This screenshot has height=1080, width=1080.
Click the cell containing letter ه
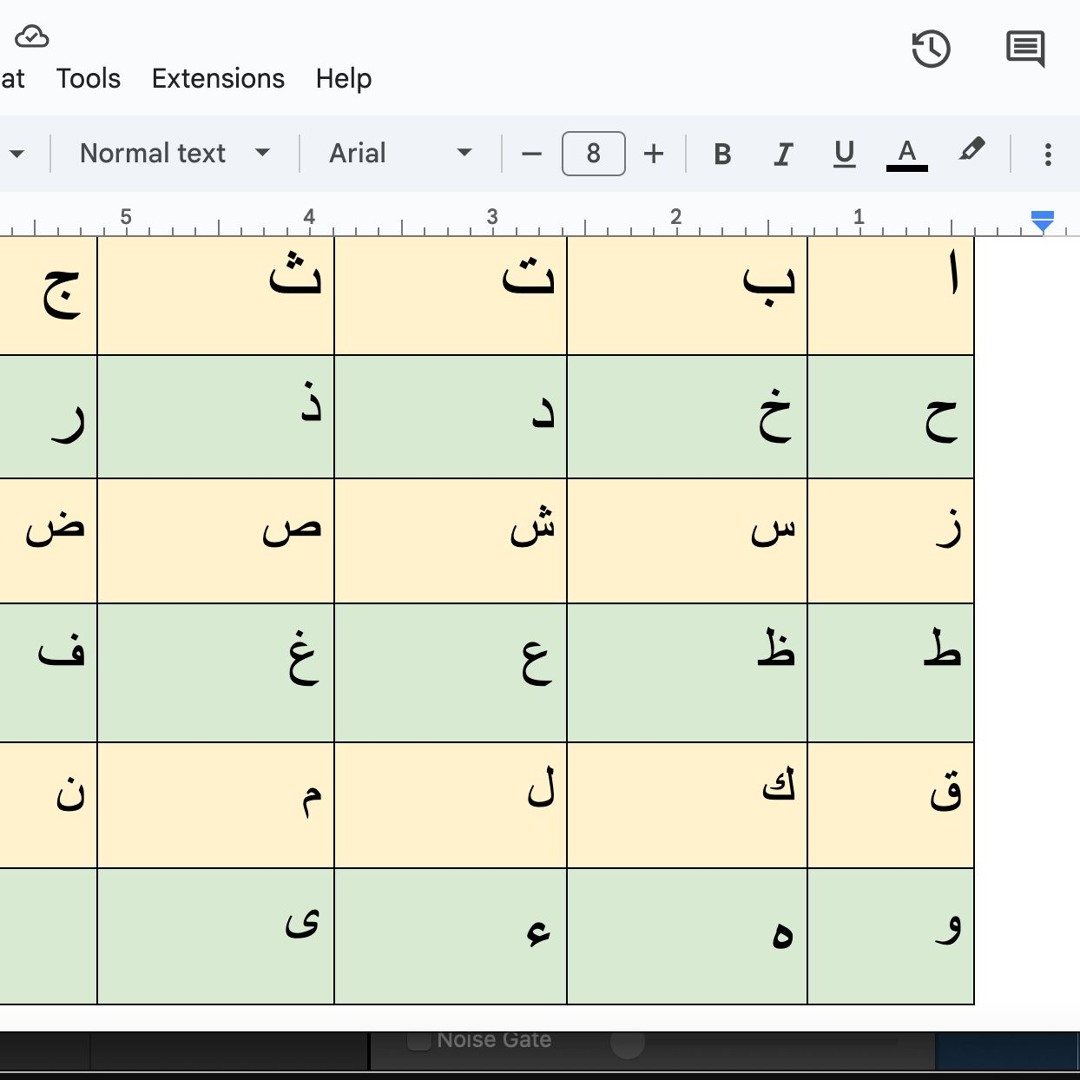687,936
